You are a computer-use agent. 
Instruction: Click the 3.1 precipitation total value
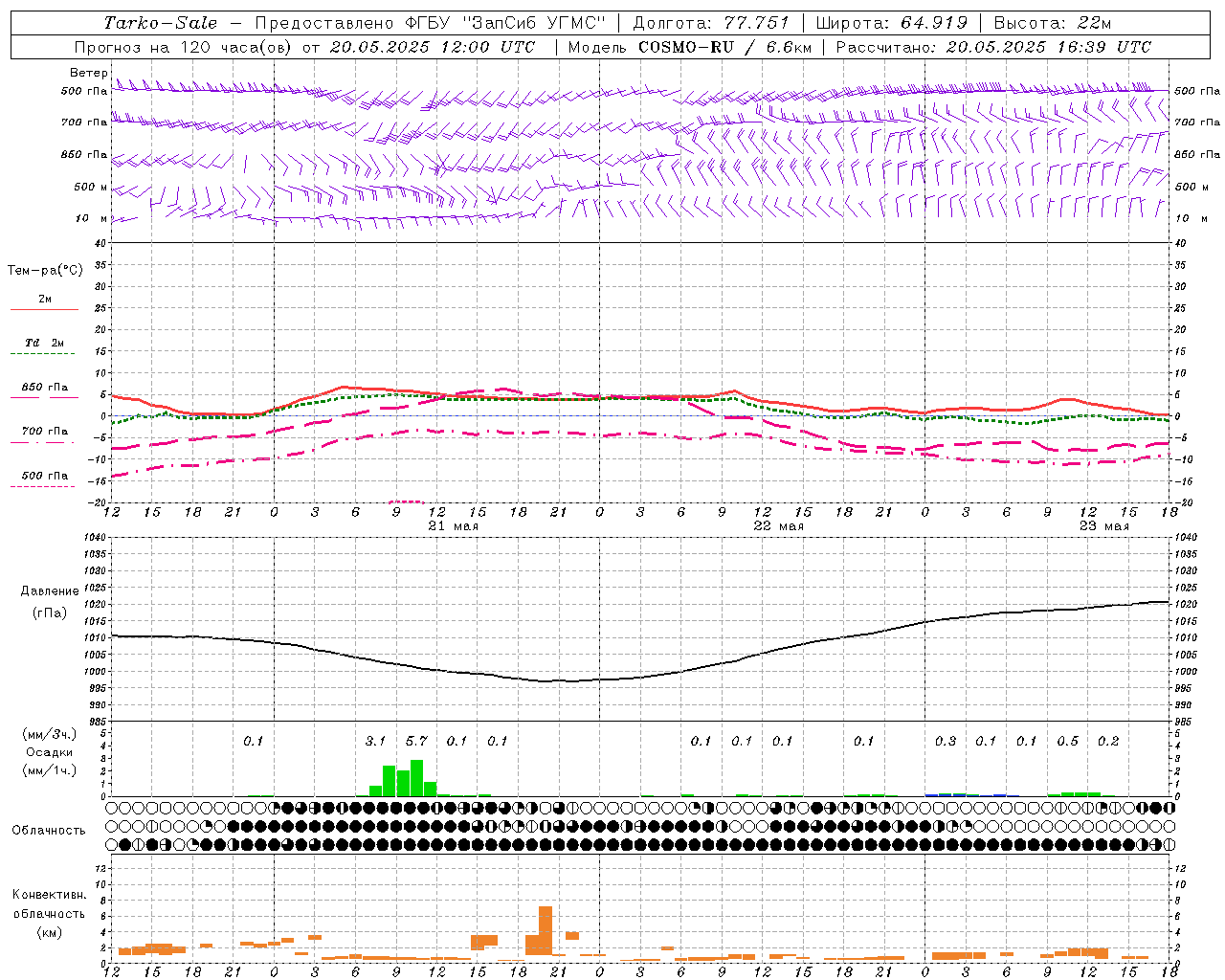pos(375,741)
